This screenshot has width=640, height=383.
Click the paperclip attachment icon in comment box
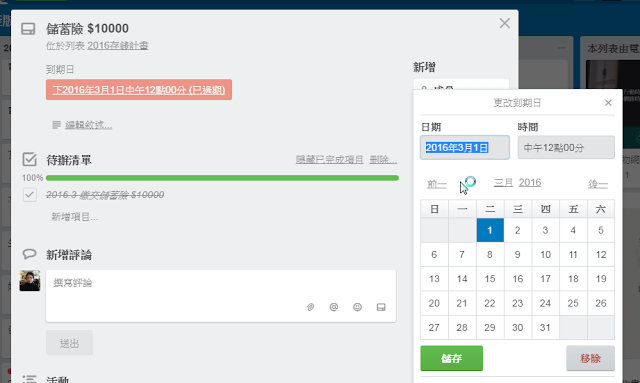click(311, 307)
